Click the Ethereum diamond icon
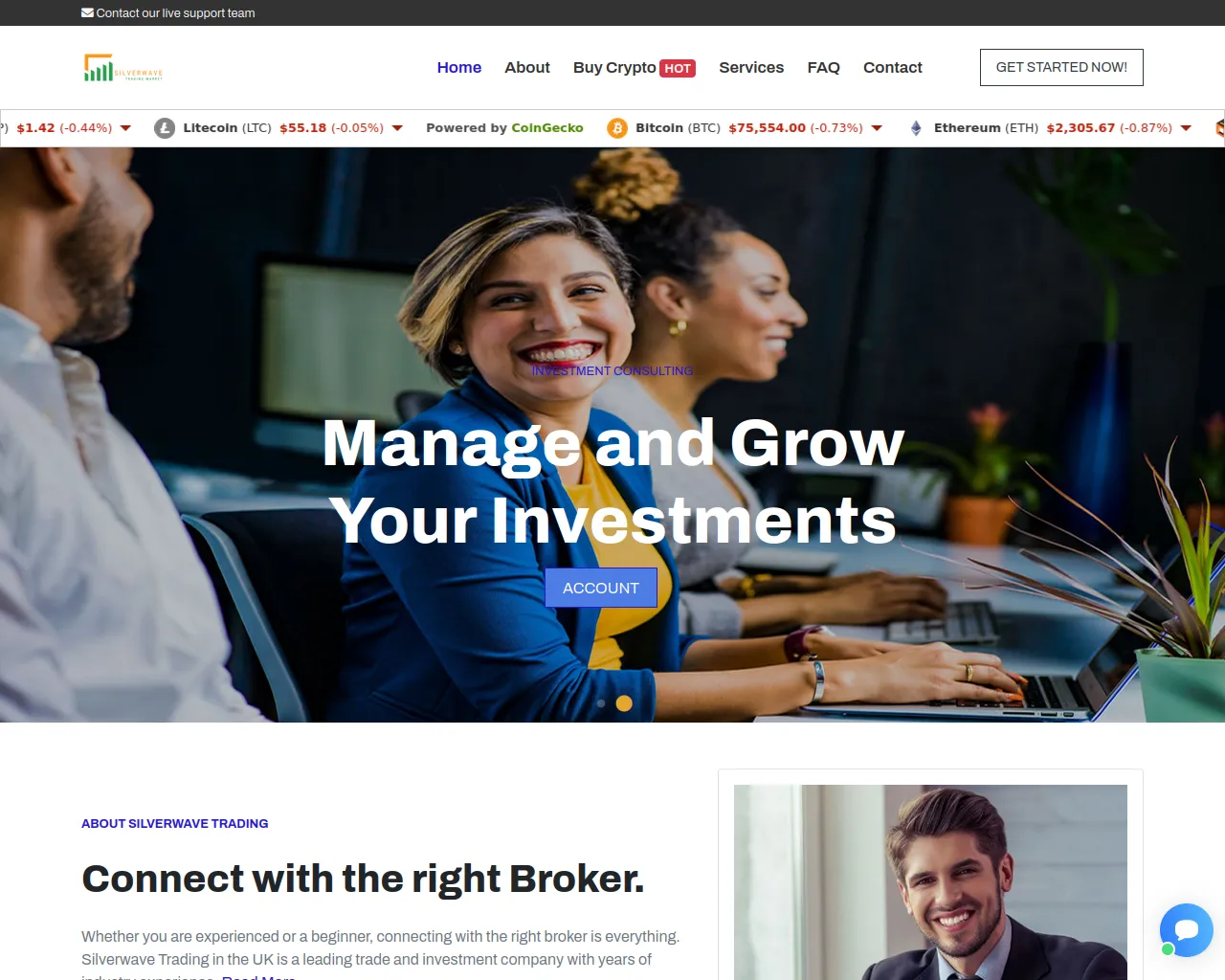The image size is (1225, 980). [x=916, y=128]
